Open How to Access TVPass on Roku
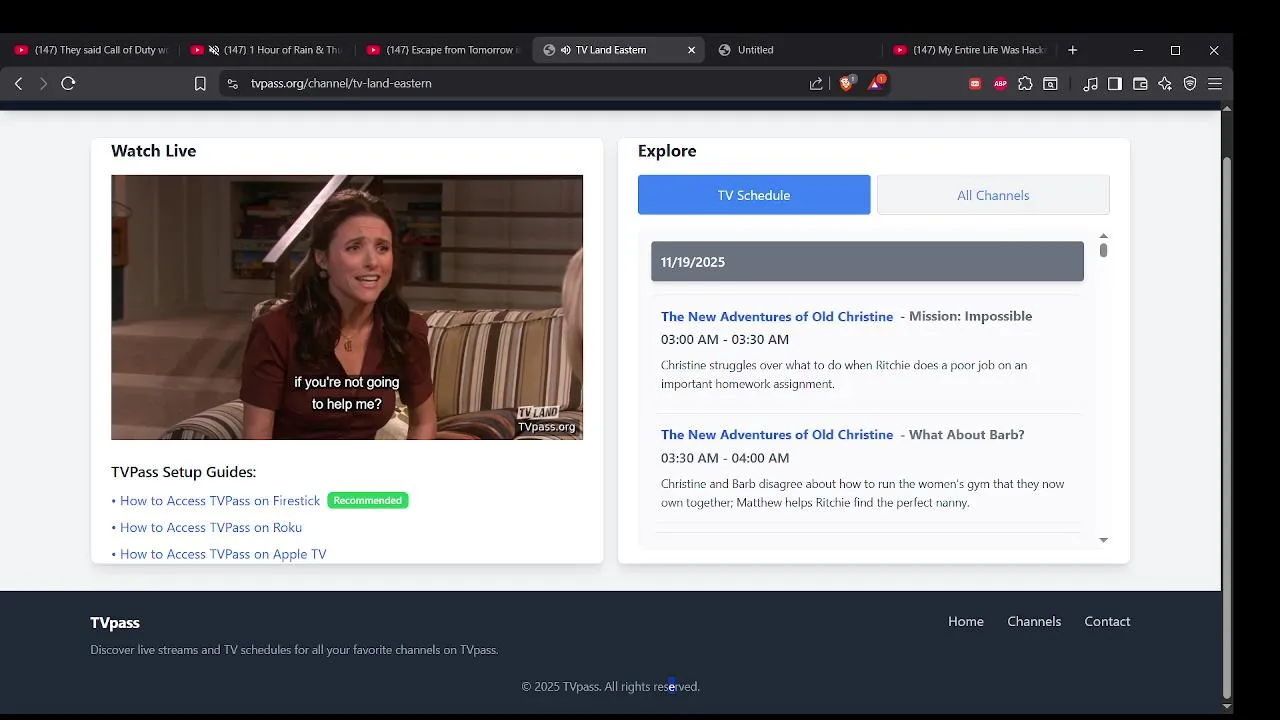Viewport: 1280px width, 720px height. click(211, 528)
